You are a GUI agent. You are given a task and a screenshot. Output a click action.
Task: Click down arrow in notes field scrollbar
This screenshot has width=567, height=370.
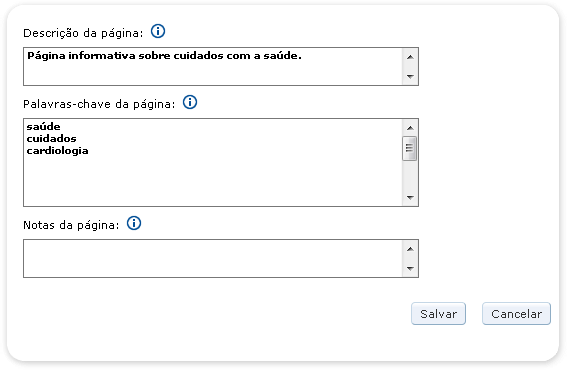(410, 268)
